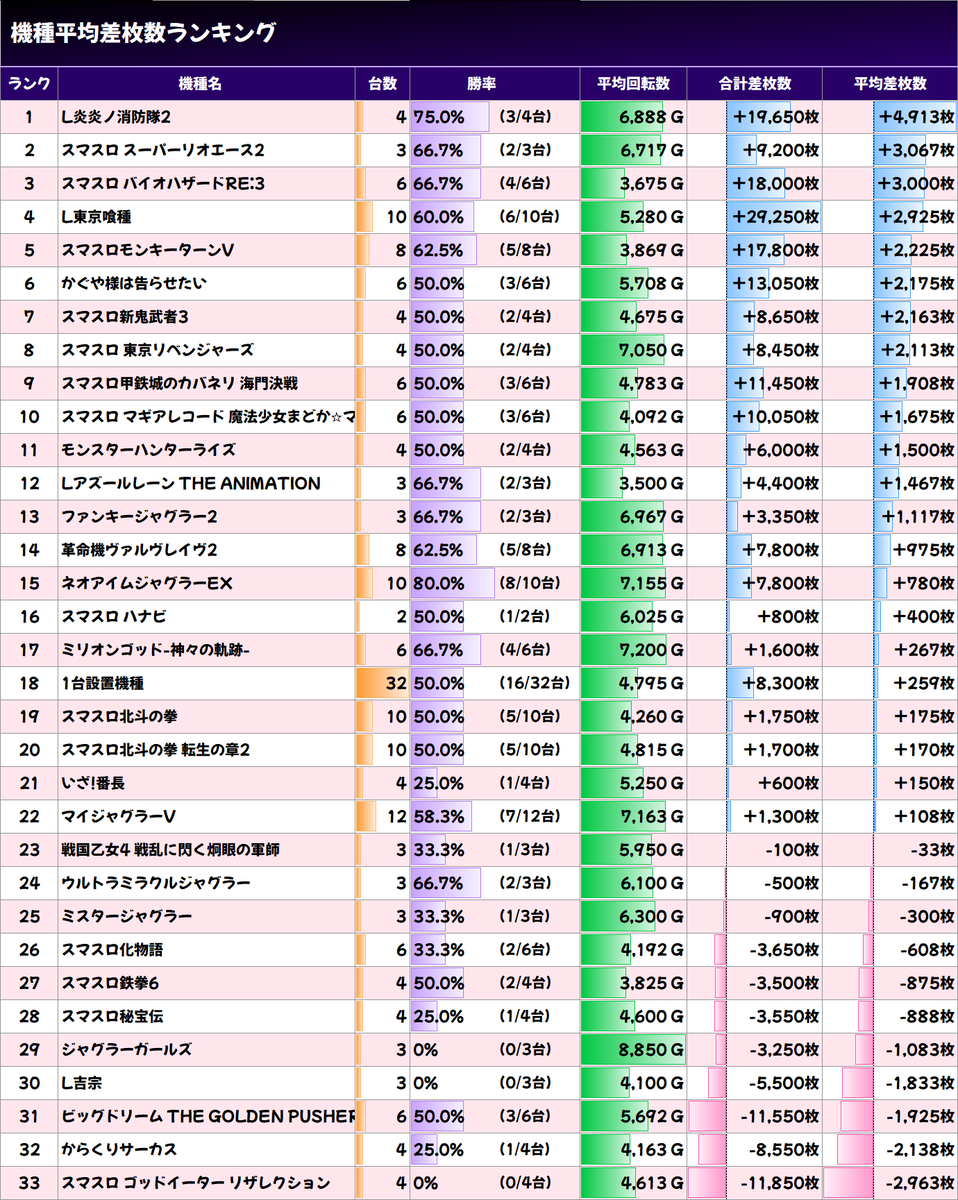Select machine name マイジャグラーV
This screenshot has height=1200, width=958.
point(119,817)
